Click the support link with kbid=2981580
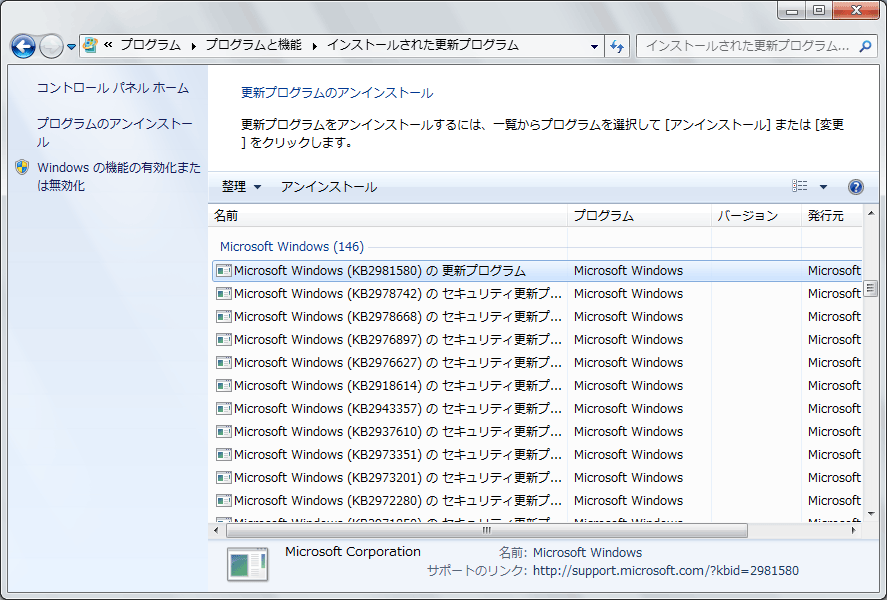Image resolution: width=887 pixels, height=600 pixels. click(666, 571)
